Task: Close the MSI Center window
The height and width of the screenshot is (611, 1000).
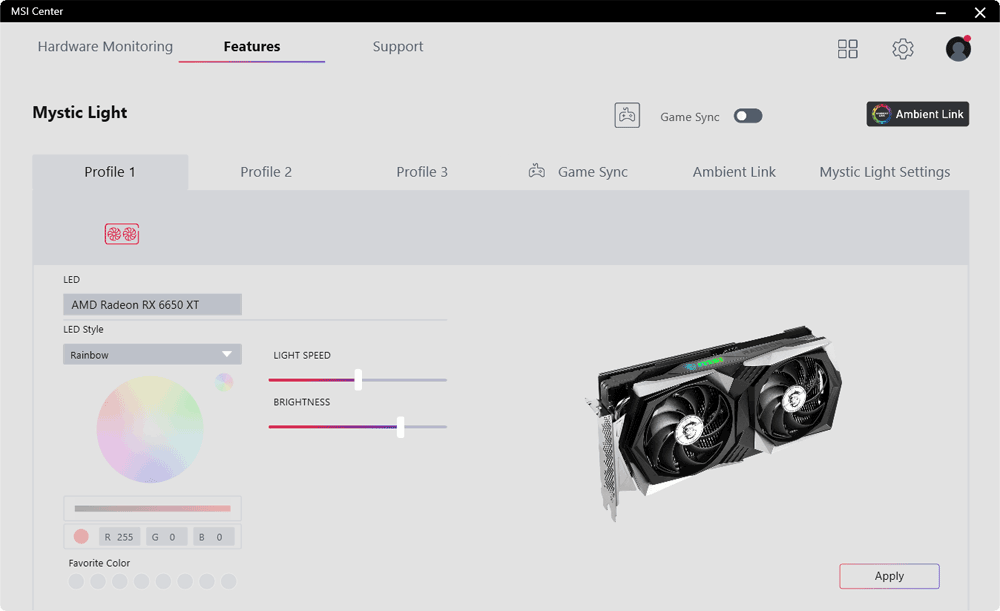Action: [x=980, y=11]
